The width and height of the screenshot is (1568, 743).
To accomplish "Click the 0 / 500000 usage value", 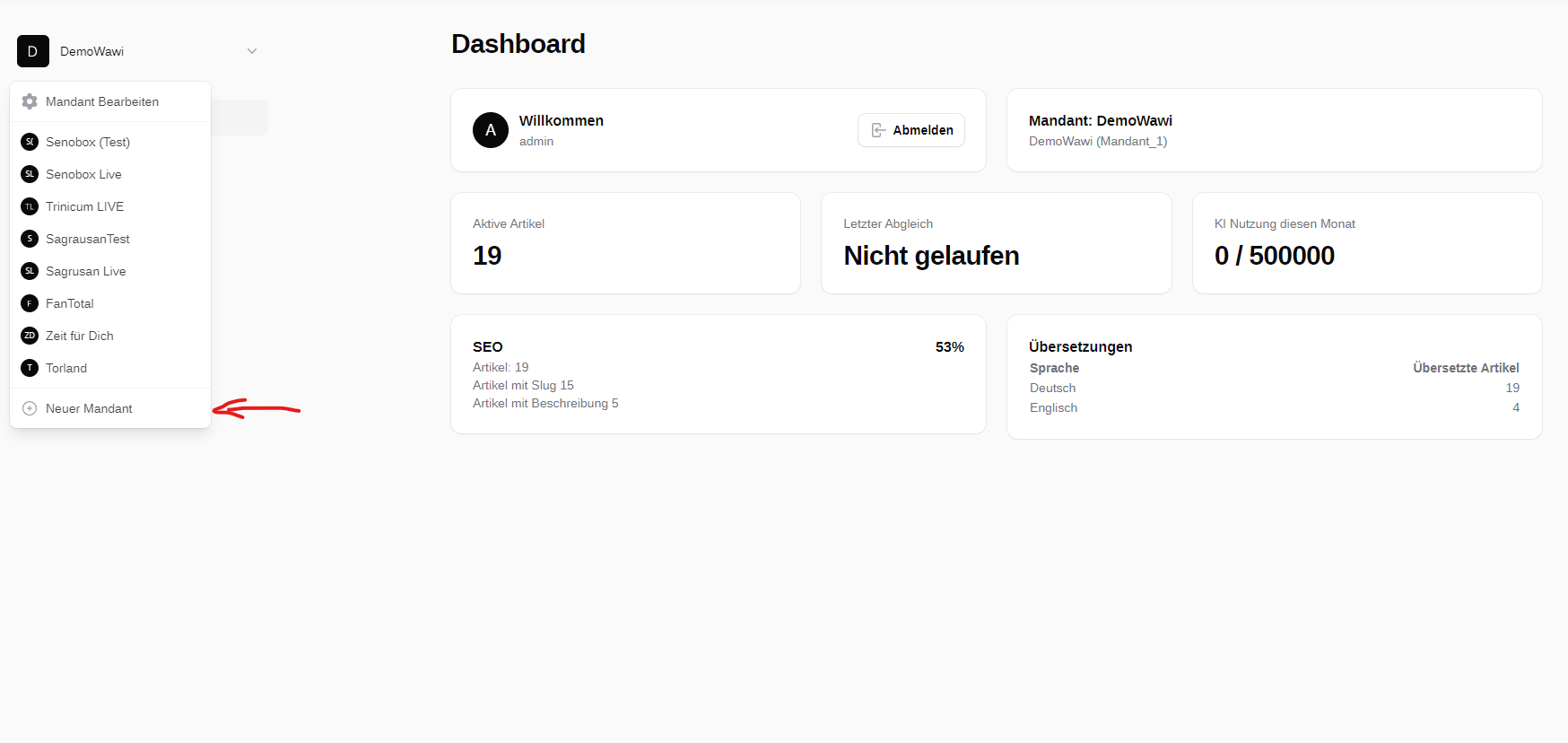I will click(1275, 256).
